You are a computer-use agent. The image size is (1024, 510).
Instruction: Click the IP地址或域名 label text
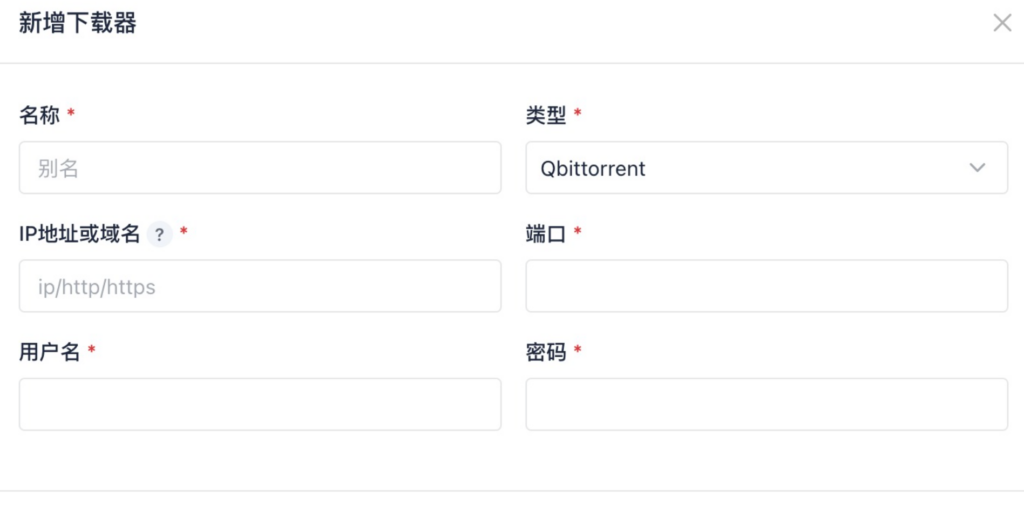pos(79,234)
